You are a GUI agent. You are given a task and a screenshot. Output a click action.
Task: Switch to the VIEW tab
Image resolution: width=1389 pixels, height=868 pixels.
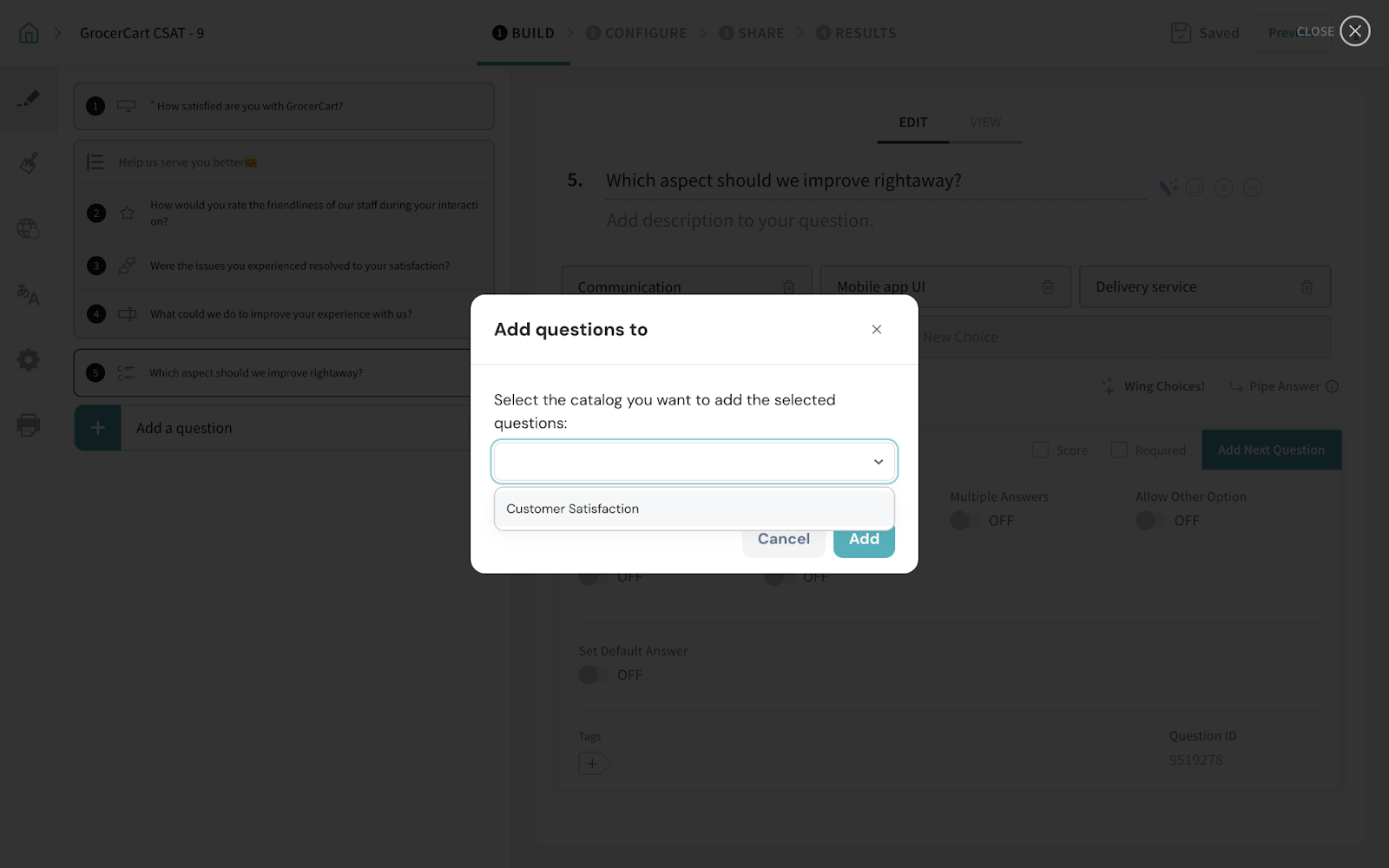coord(985,122)
